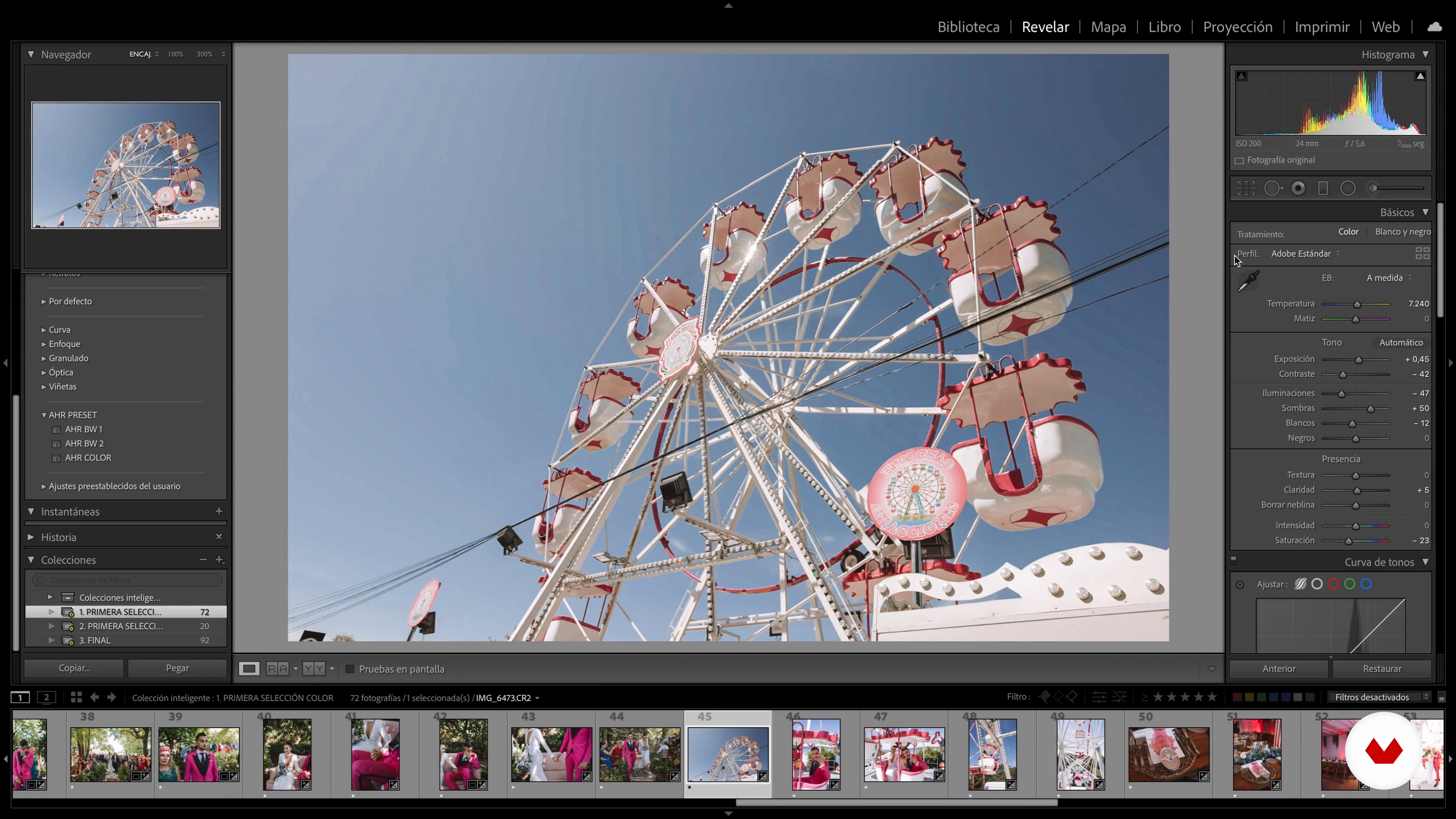Collapse the Navegador panel
1456x819 pixels.
tap(30, 54)
